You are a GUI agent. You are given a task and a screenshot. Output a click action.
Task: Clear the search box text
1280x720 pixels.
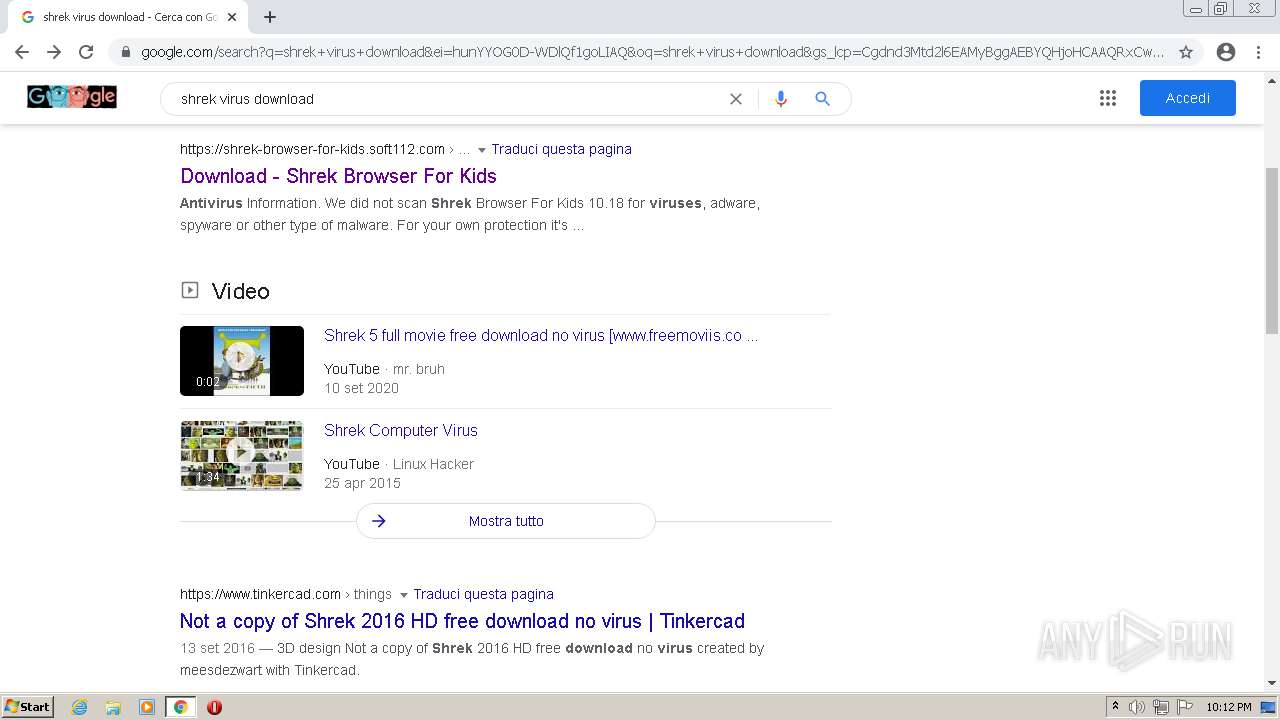[736, 99]
